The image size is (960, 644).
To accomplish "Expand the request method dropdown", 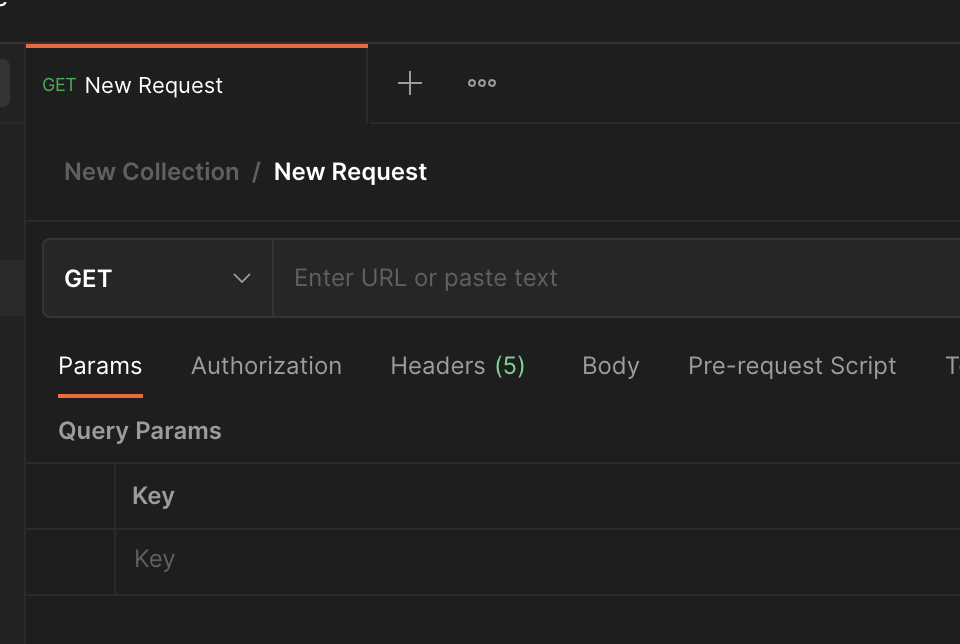I will (x=157, y=278).
